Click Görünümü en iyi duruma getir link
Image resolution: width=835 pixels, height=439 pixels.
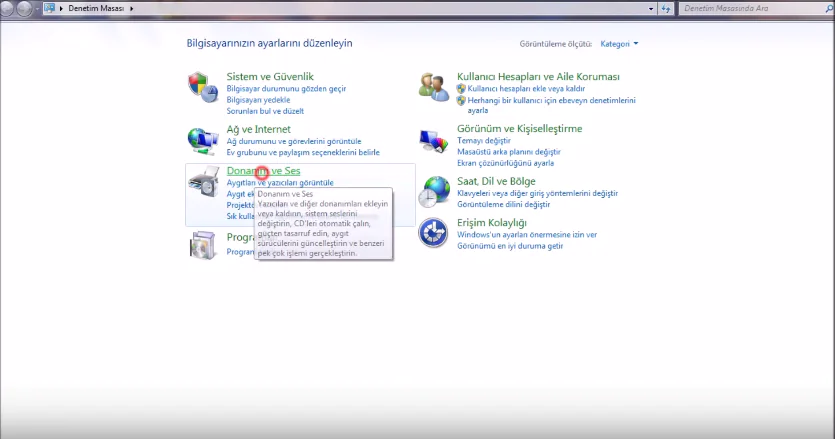click(510, 246)
